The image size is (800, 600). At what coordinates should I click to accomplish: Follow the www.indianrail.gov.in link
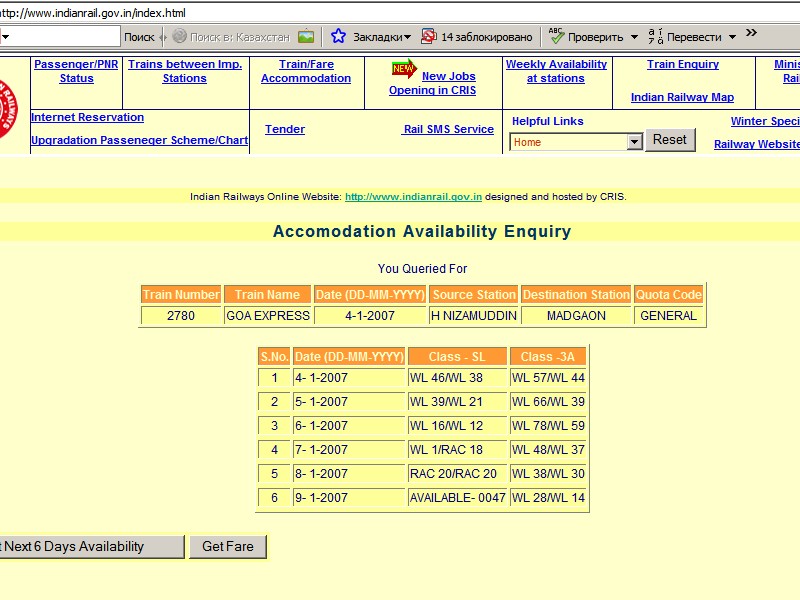pyautogui.click(x=413, y=197)
